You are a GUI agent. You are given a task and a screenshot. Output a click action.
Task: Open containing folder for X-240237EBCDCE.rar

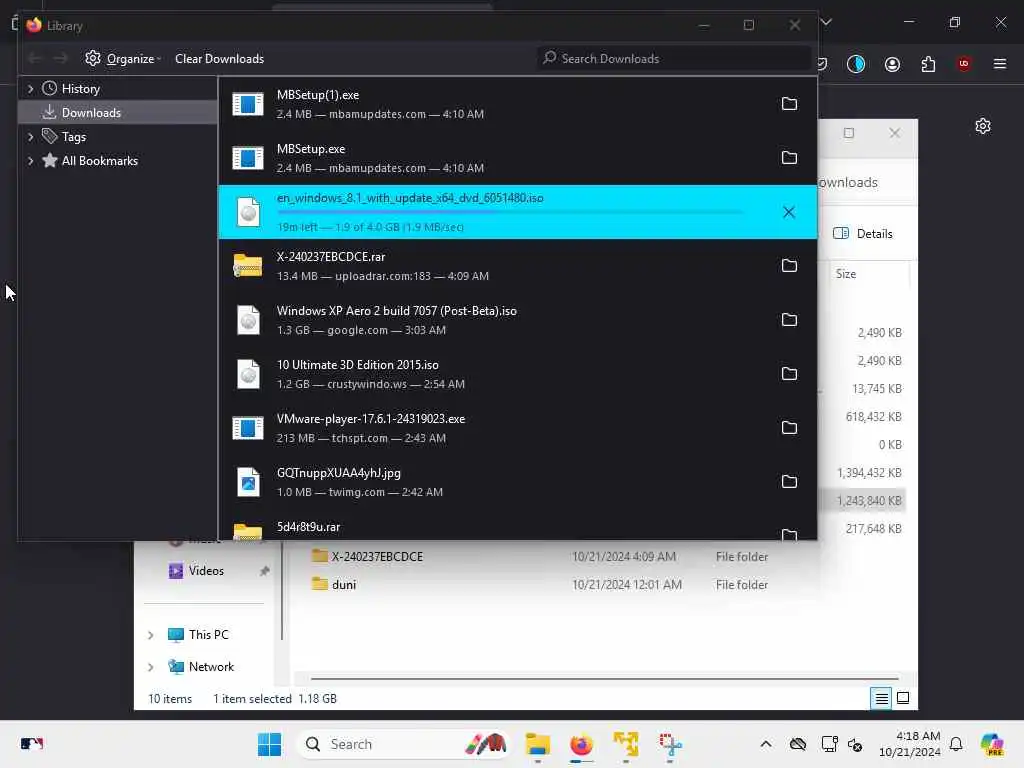(789, 266)
